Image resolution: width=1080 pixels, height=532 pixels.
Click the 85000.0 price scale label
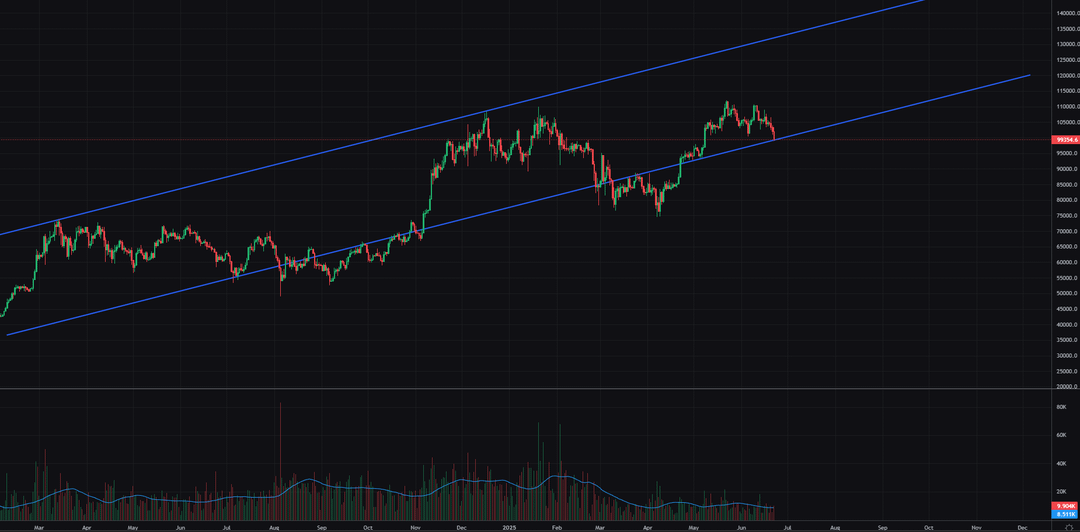1066,185
